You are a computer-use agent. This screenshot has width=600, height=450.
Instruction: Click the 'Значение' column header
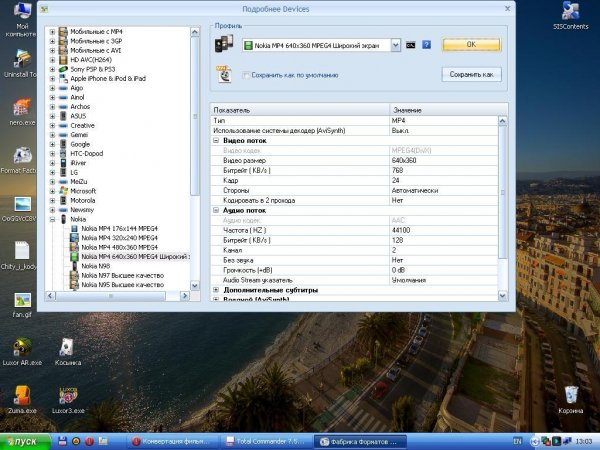tap(448, 110)
